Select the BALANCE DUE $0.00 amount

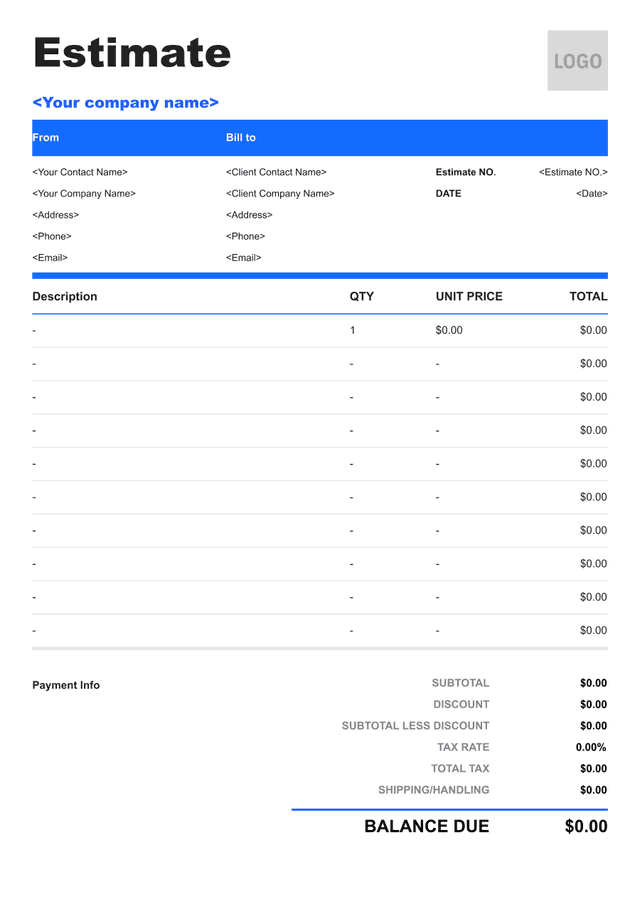(586, 826)
